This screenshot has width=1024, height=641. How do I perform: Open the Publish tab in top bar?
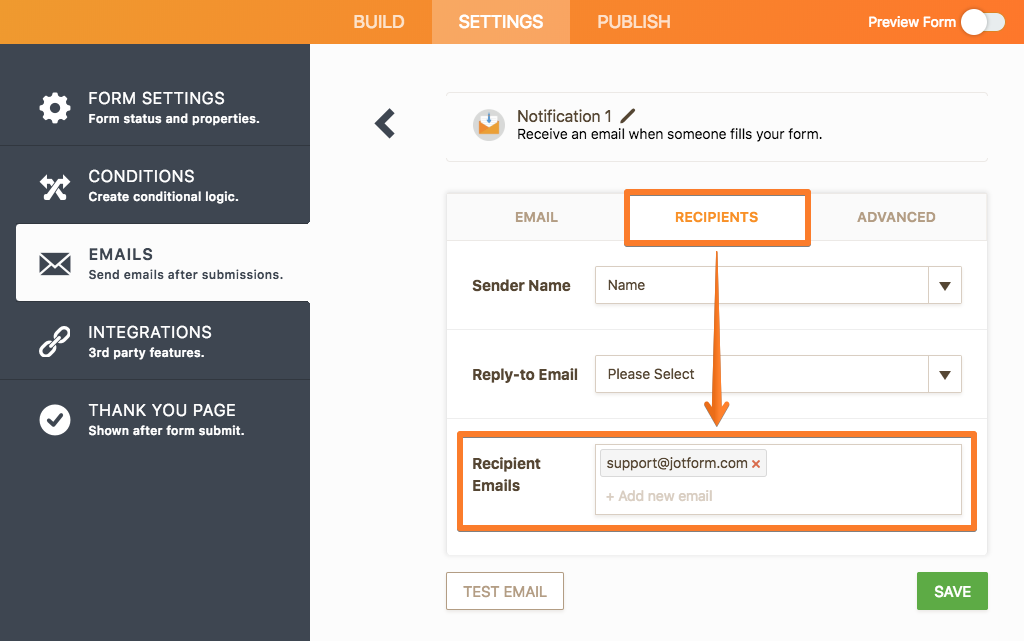[x=634, y=22]
